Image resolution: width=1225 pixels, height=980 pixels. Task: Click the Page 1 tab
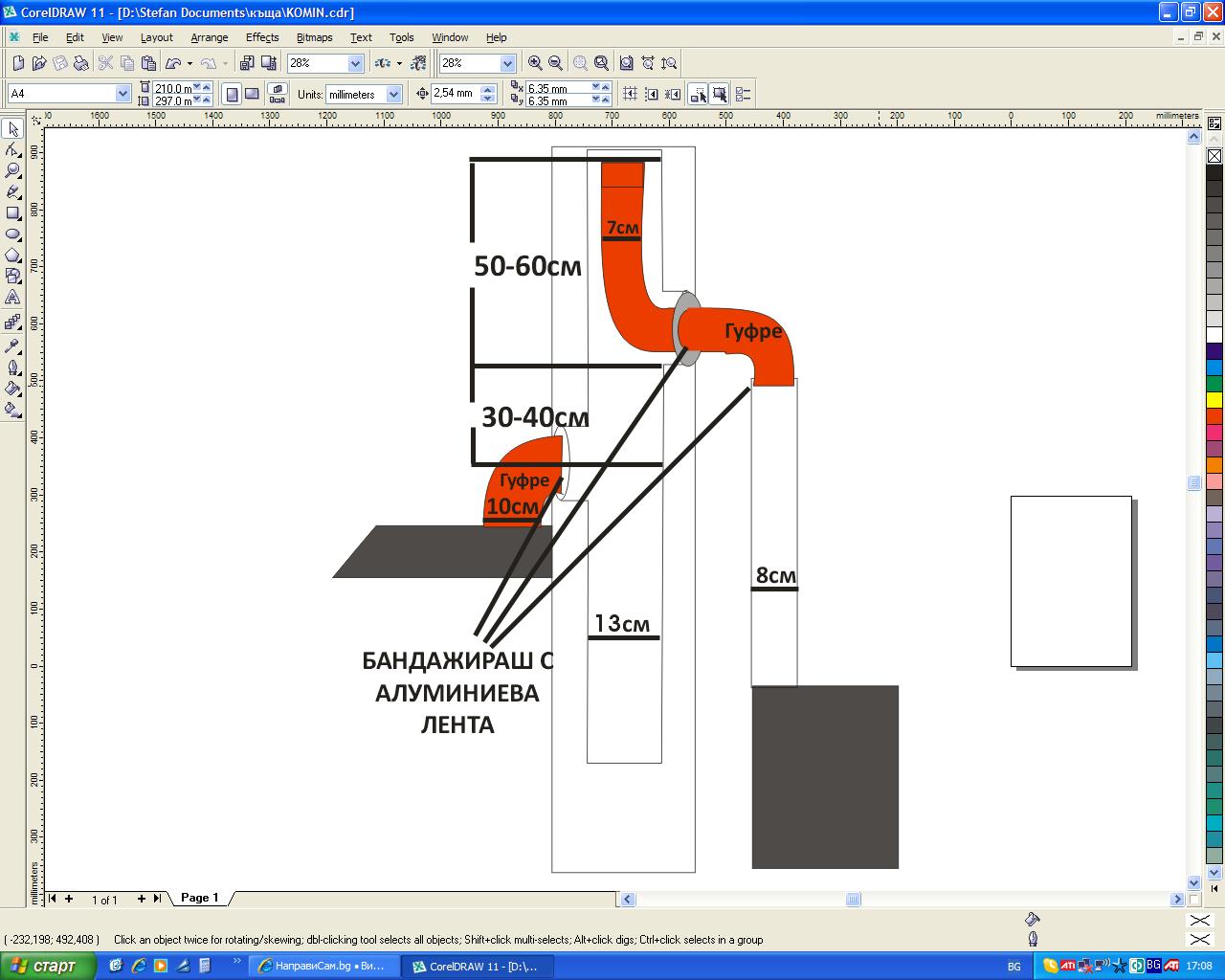click(199, 898)
